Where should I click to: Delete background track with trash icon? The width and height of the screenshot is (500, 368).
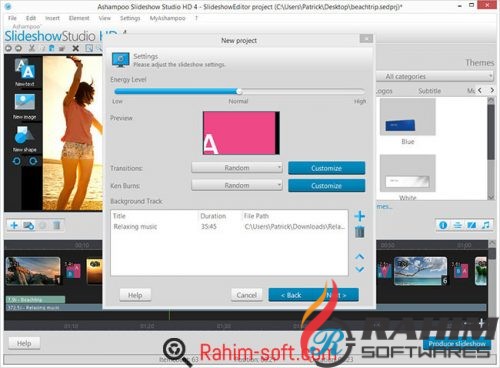[x=359, y=232]
